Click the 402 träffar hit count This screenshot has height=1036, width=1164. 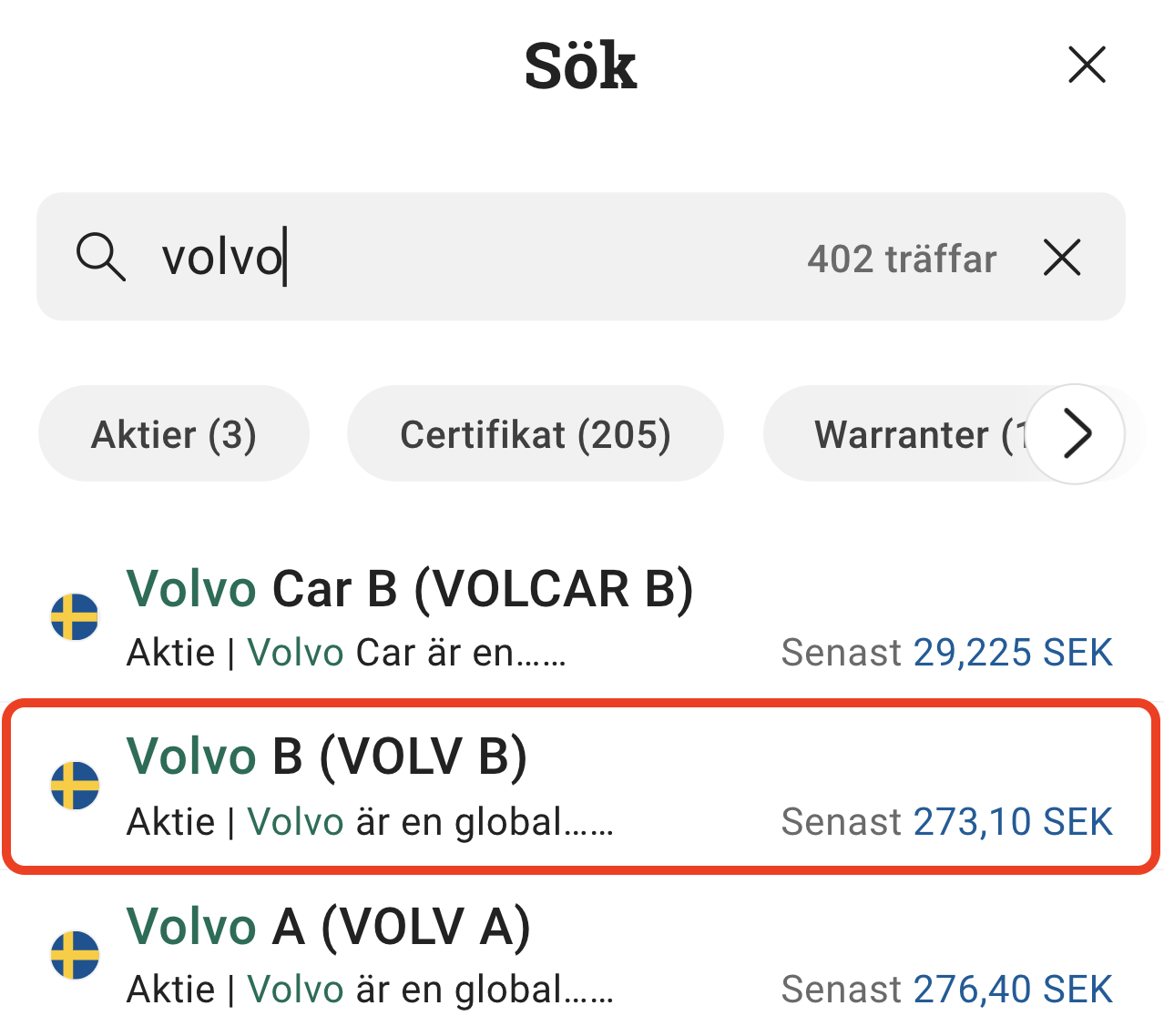click(x=902, y=259)
